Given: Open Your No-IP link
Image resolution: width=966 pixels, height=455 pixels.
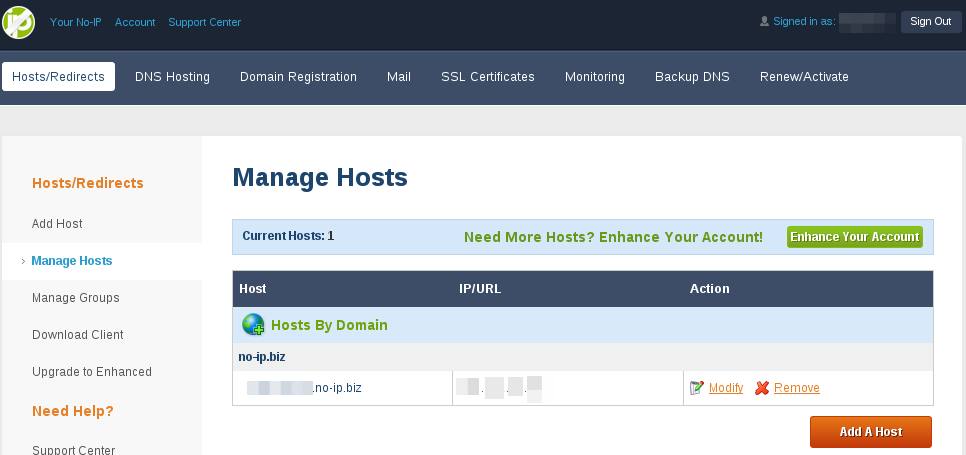Looking at the screenshot, I should tap(76, 22).
